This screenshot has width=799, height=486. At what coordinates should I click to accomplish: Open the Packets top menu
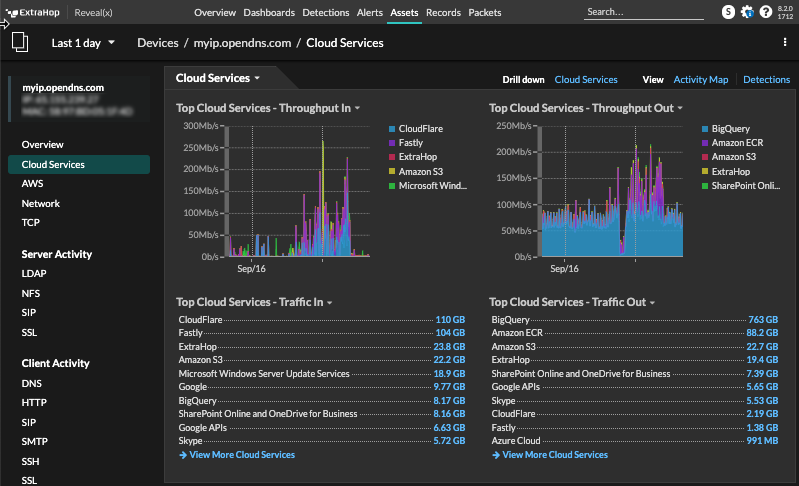tap(485, 12)
